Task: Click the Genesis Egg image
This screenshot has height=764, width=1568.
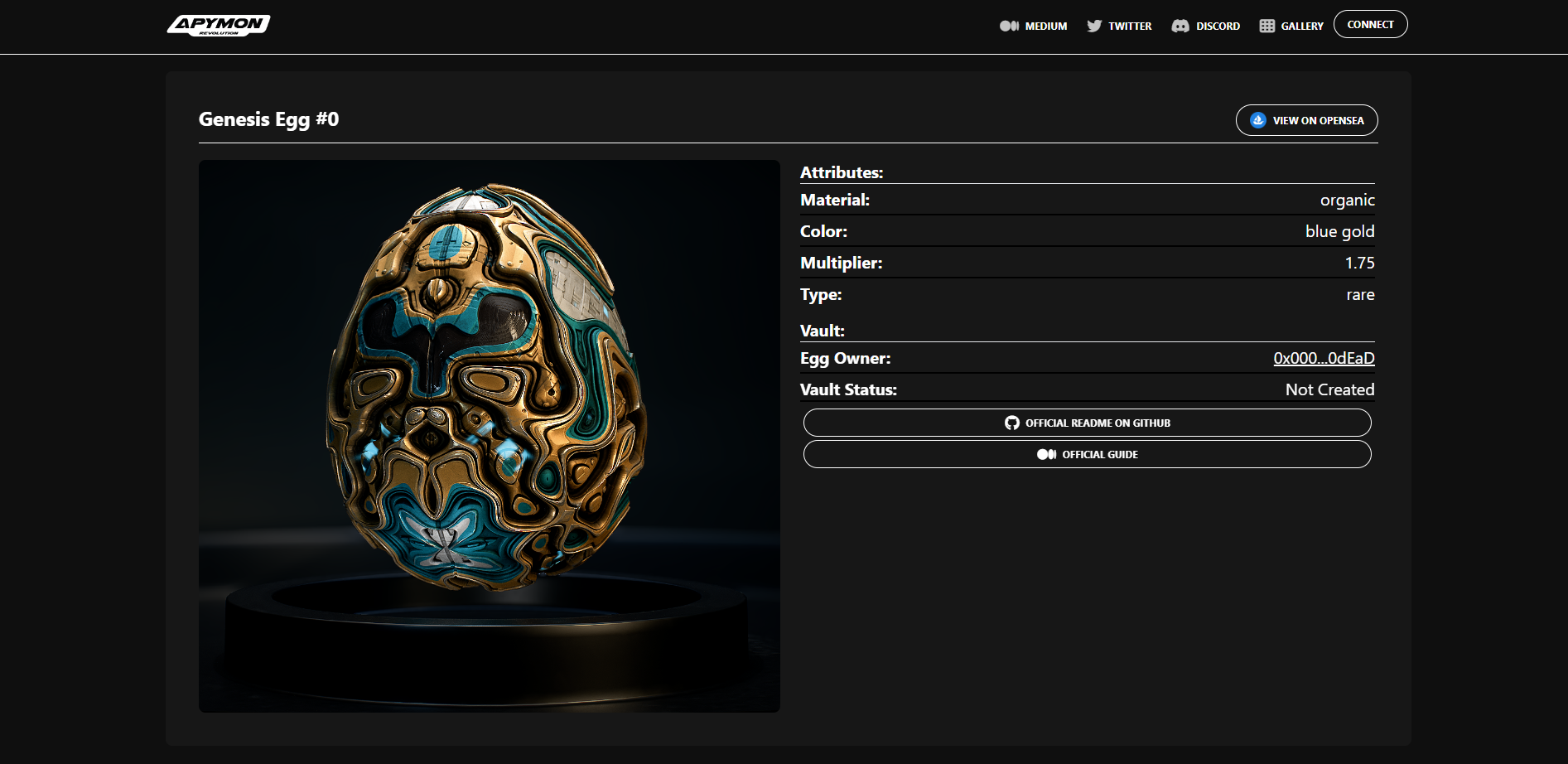Action: pos(488,435)
